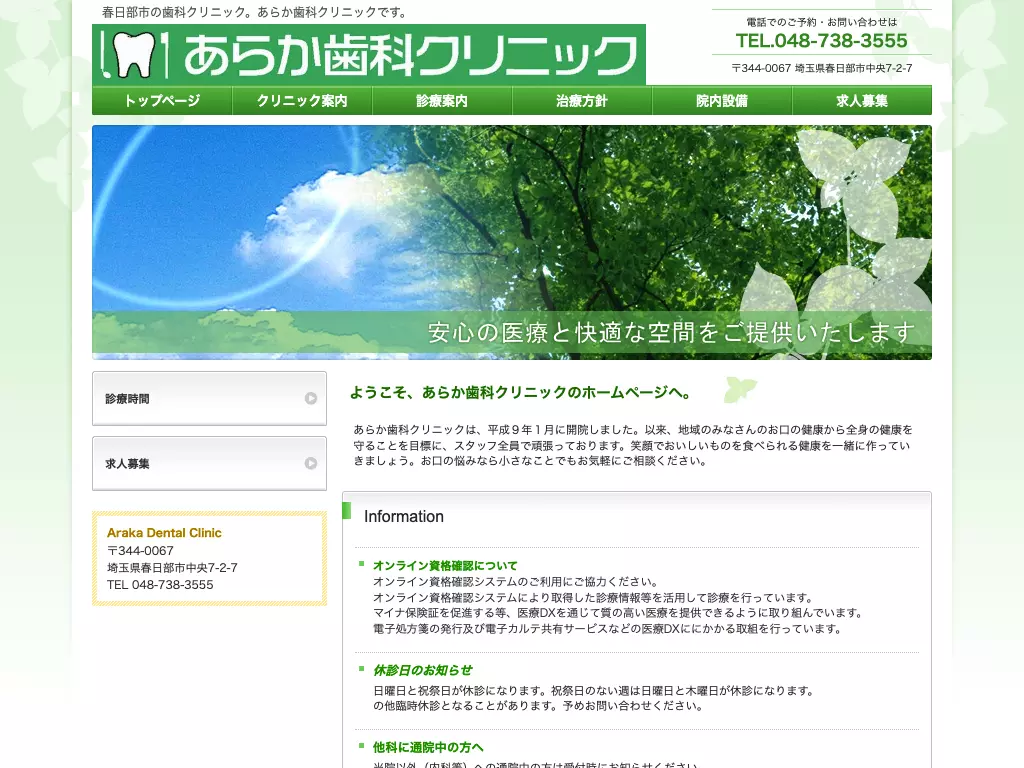Click the Information section heading

pyautogui.click(x=404, y=517)
